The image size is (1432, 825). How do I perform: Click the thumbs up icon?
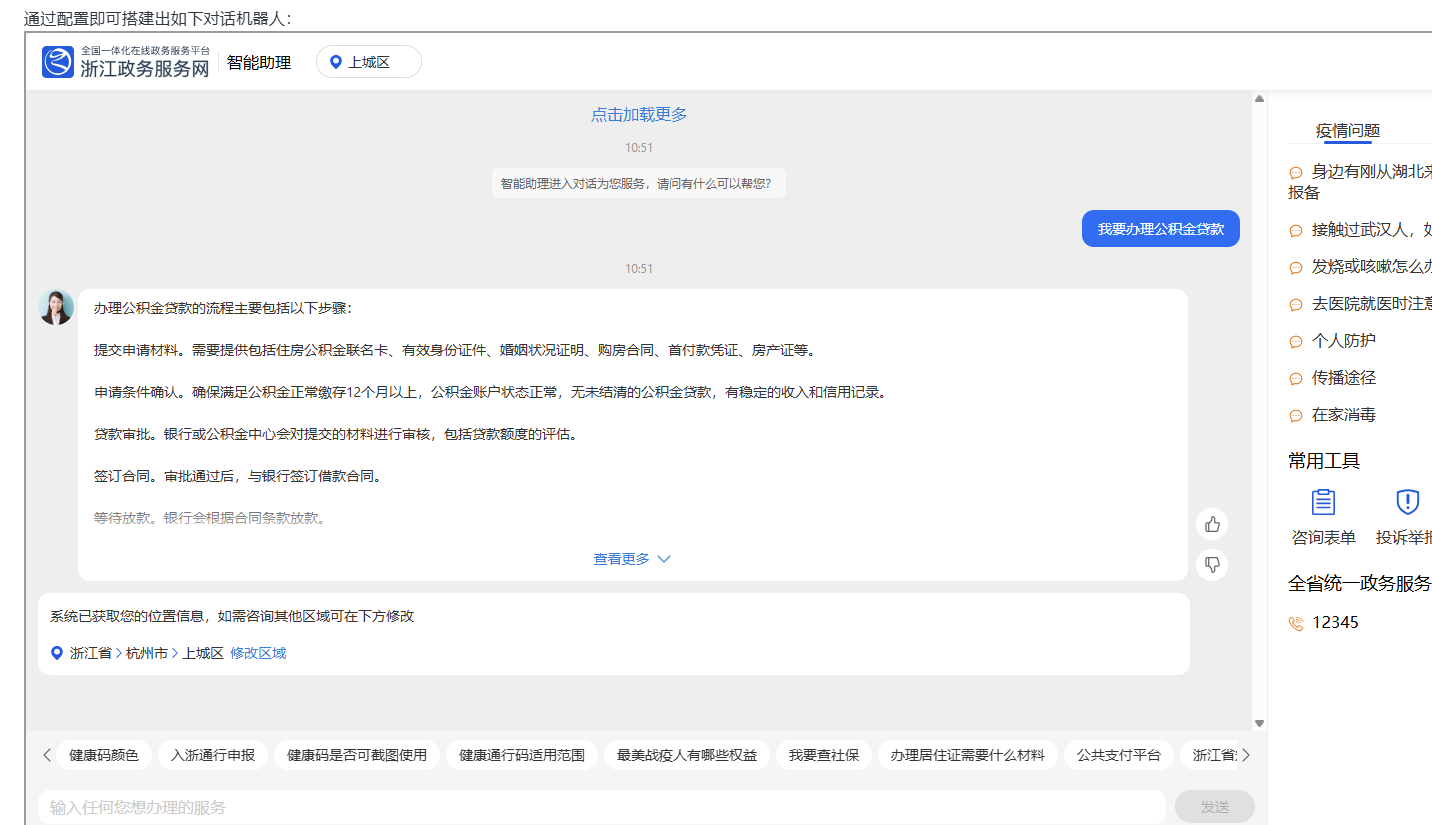1212,524
